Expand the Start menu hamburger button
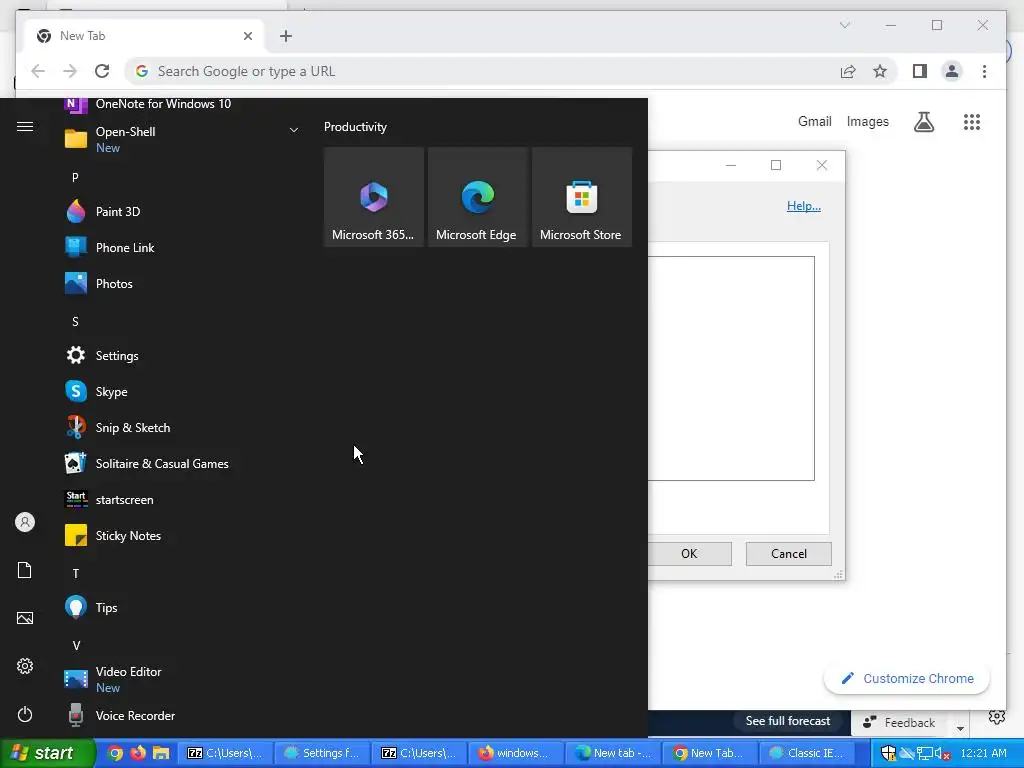1024x768 pixels. pyautogui.click(x=25, y=127)
